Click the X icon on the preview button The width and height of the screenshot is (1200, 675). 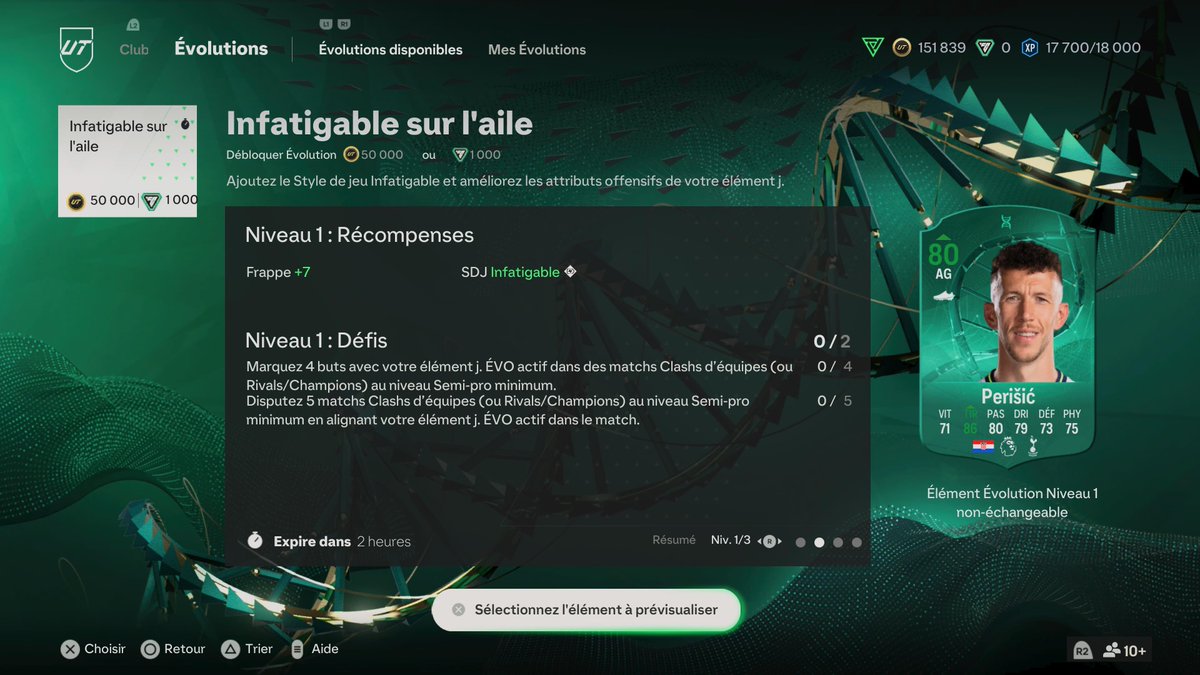click(x=458, y=609)
